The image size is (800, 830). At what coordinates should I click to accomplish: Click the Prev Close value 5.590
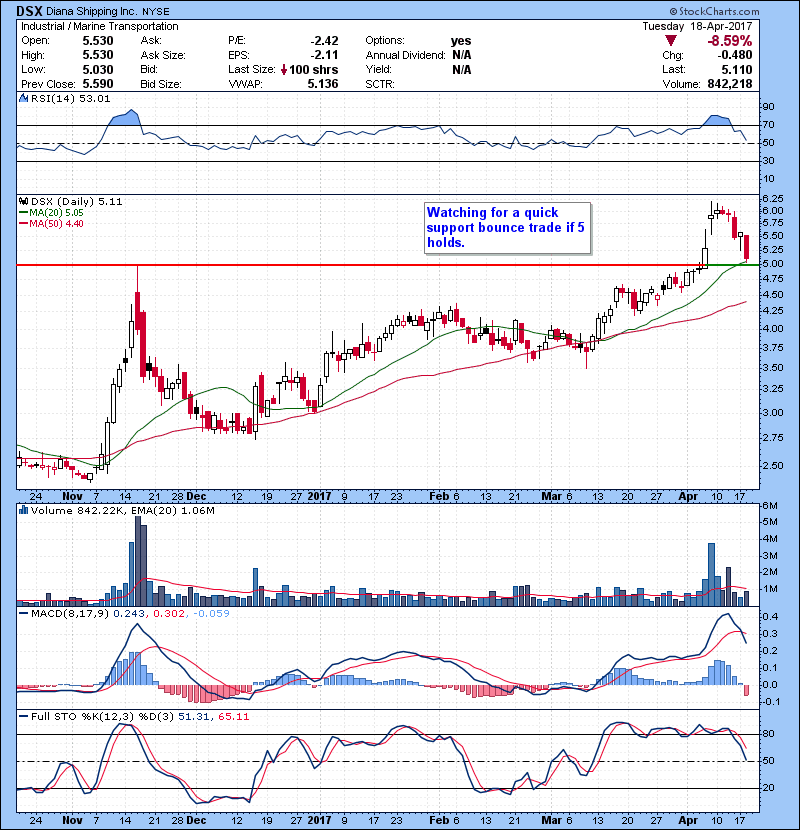point(98,84)
